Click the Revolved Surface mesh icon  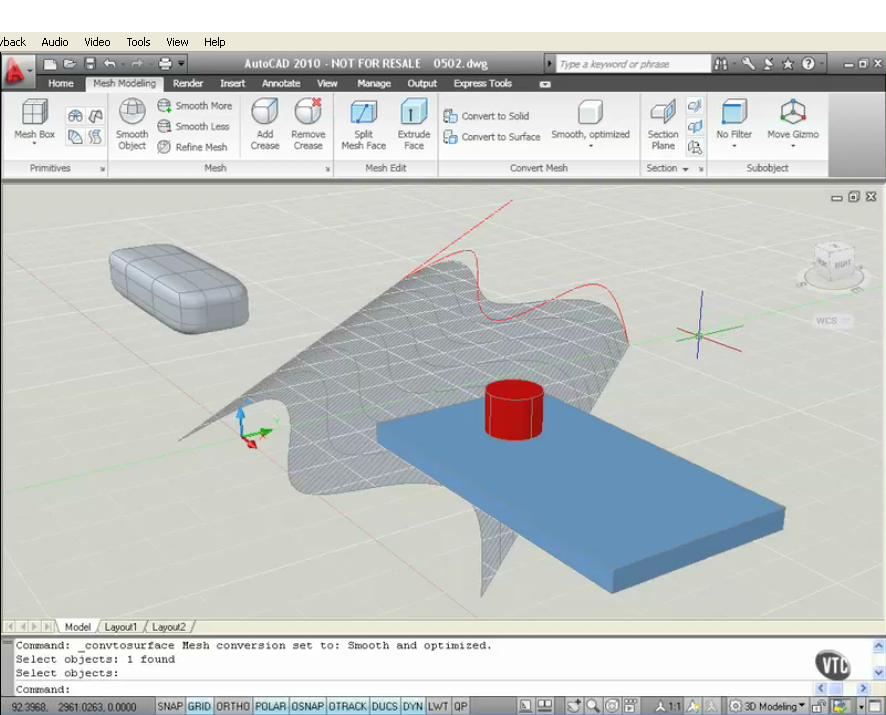[75, 116]
